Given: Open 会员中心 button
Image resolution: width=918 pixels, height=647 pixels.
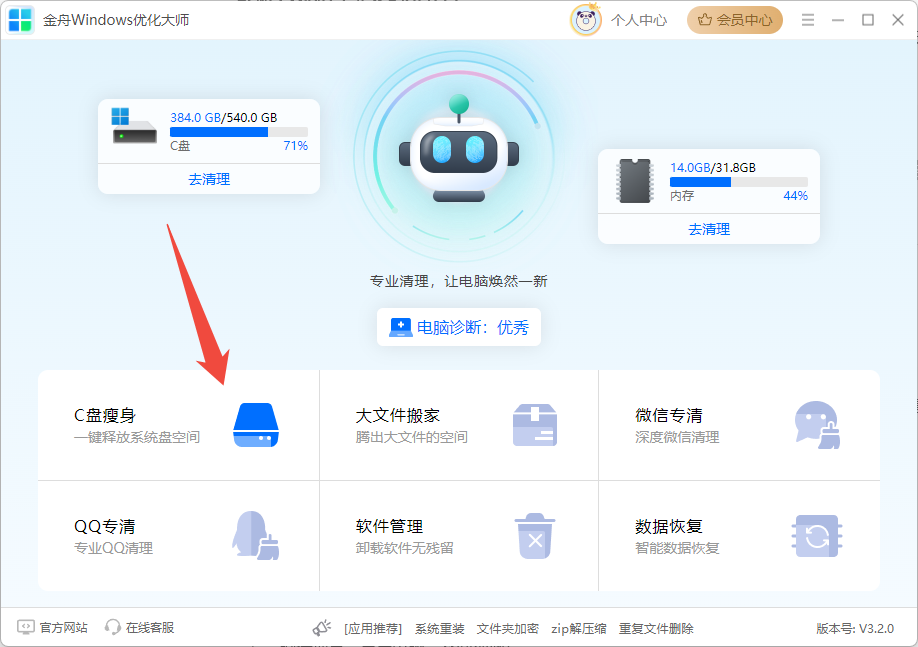Looking at the screenshot, I should coord(735,20).
